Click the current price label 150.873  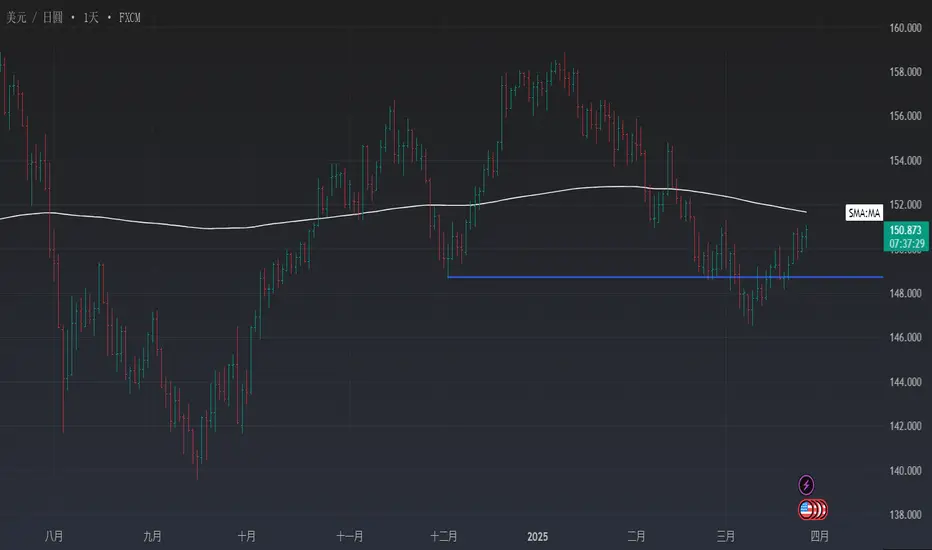(x=905, y=230)
